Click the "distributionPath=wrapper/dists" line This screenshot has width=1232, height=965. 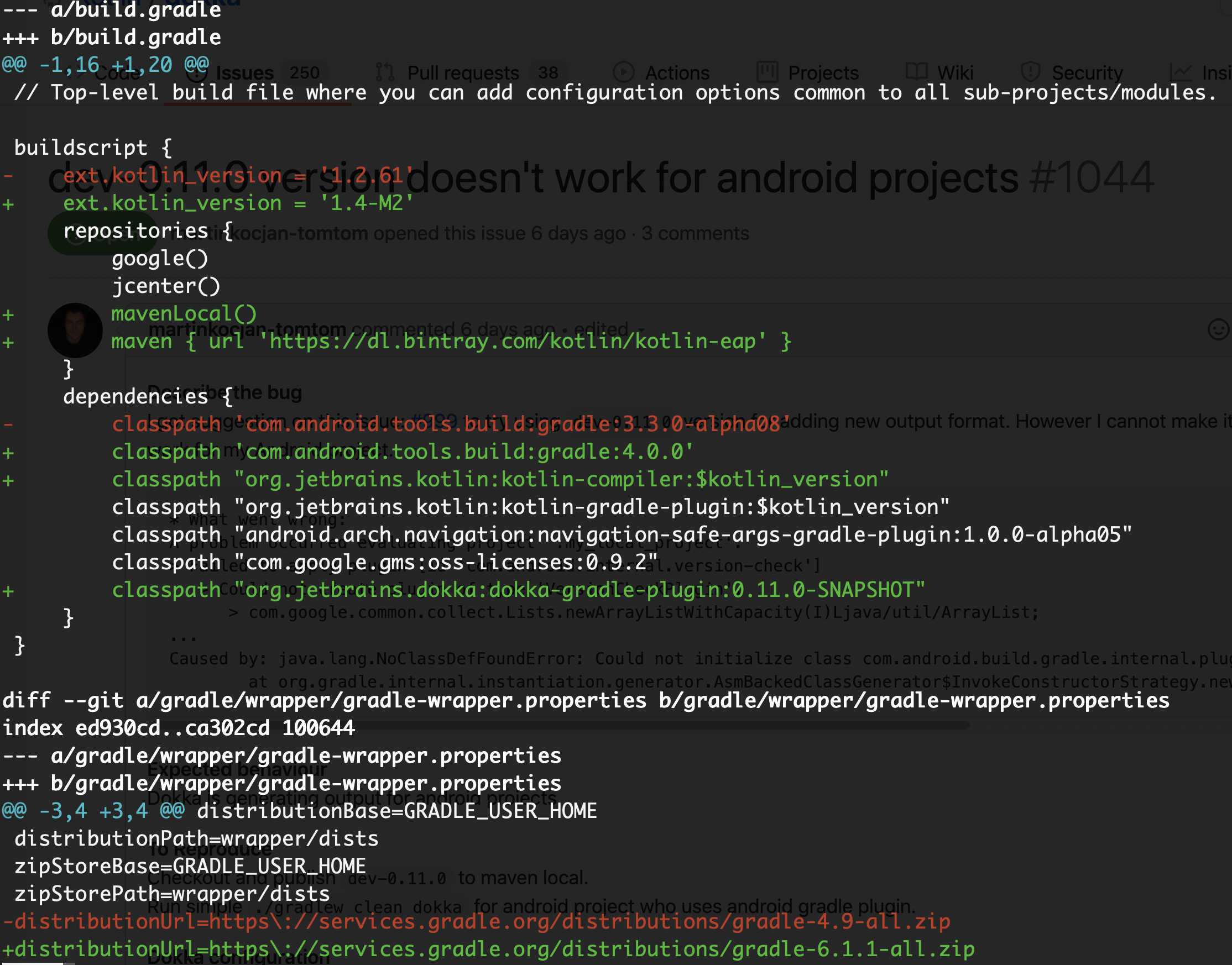pos(197,839)
